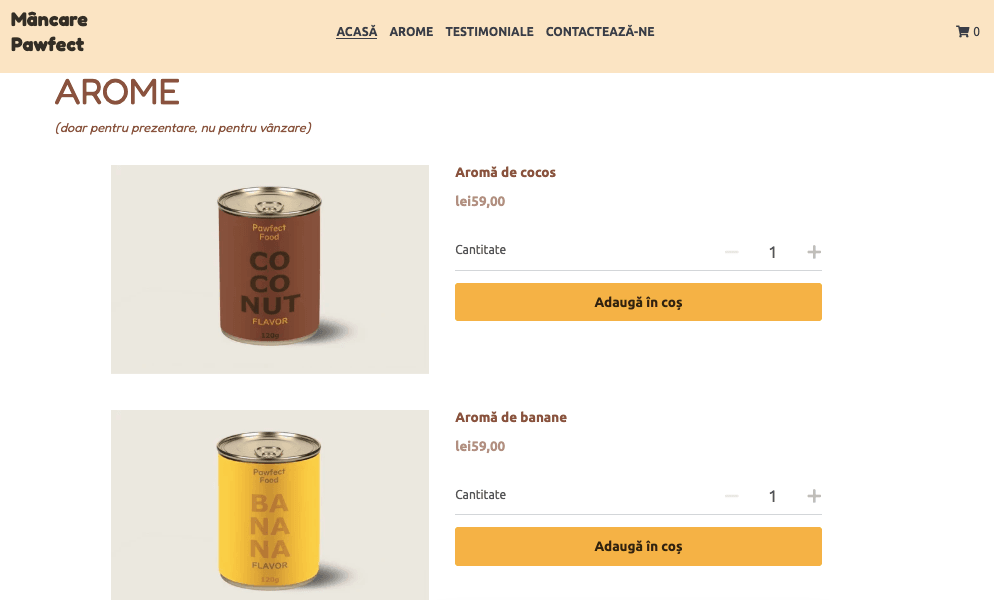The width and height of the screenshot is (994, 600).
Task: Open the shopping cart icon
Action: (x=963, y=32)
